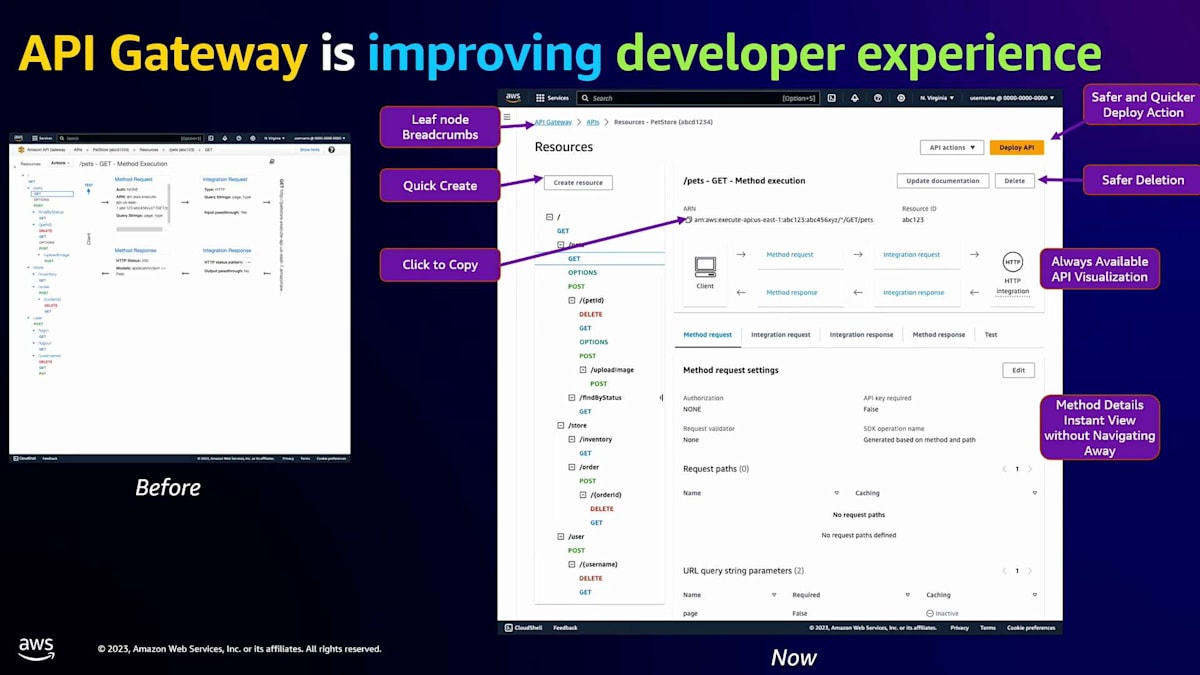The image size is (1200, 675).
Task: Switch to the Test tab
Action: (x=991, y=335)
